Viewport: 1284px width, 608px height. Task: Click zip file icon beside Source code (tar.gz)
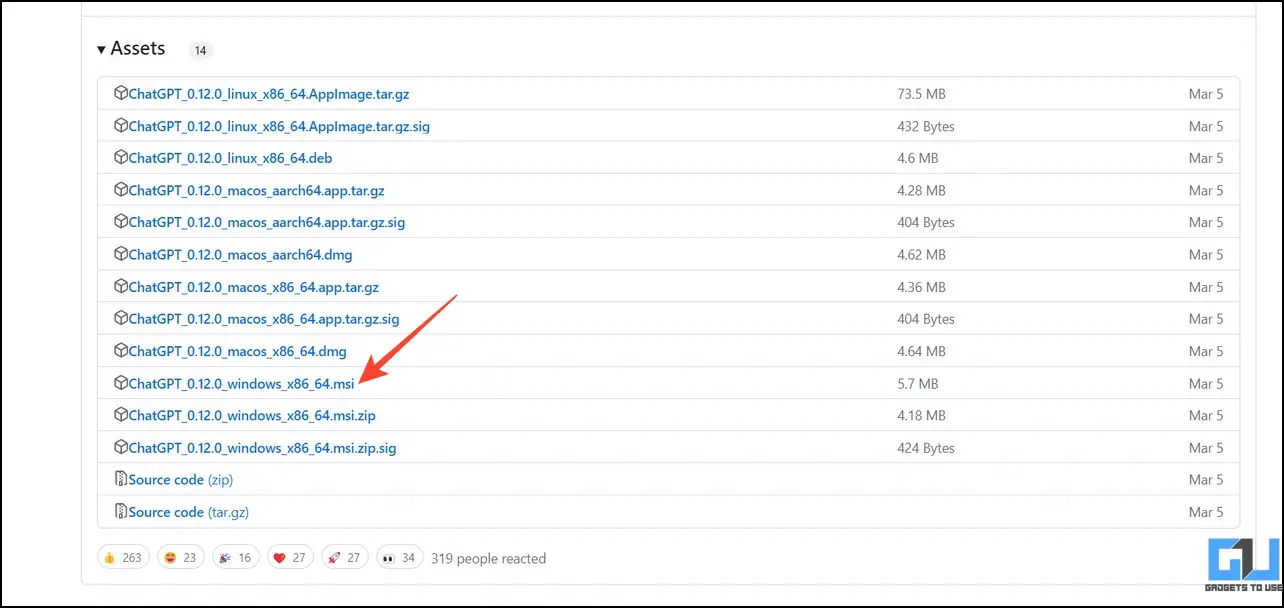point(121,512)
